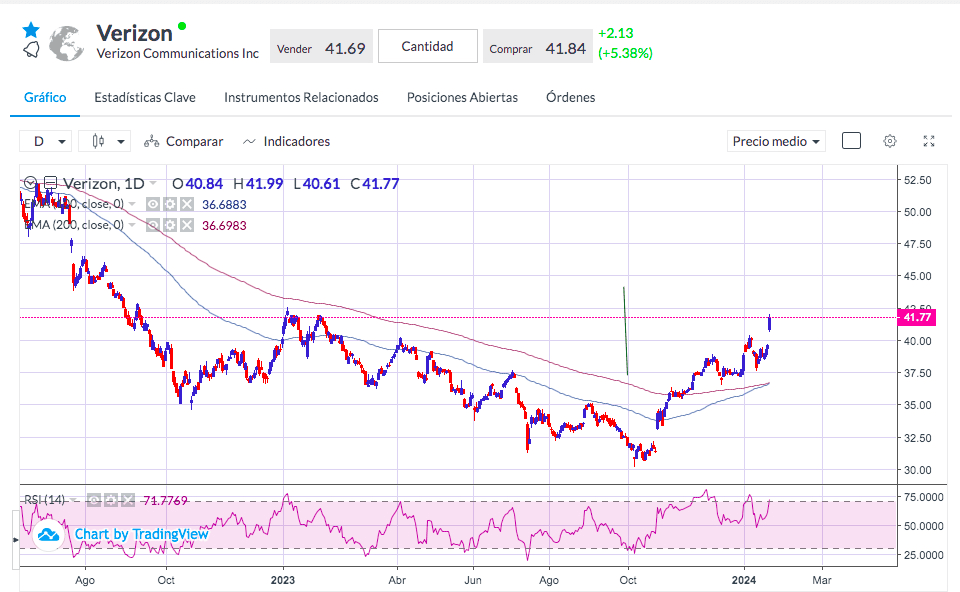Expand the Verizon, 1D legend arrow

pyautogui.click(x=153, y=183)
